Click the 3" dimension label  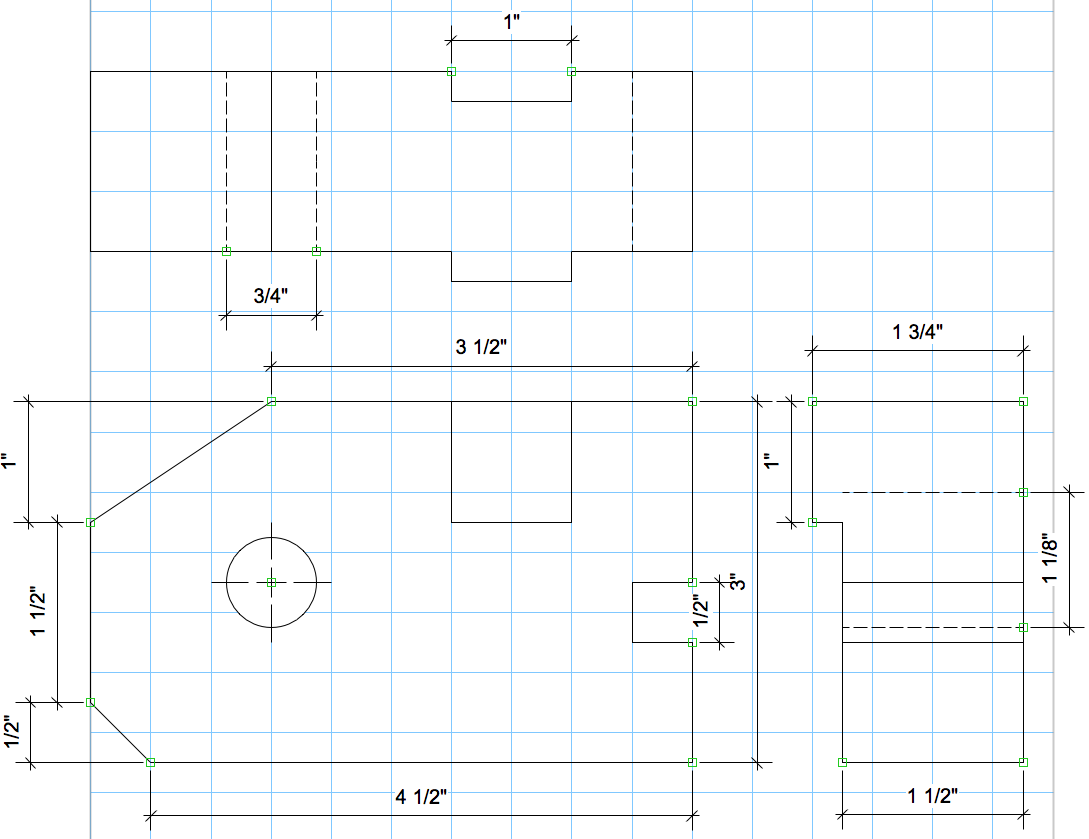[739, 583]
